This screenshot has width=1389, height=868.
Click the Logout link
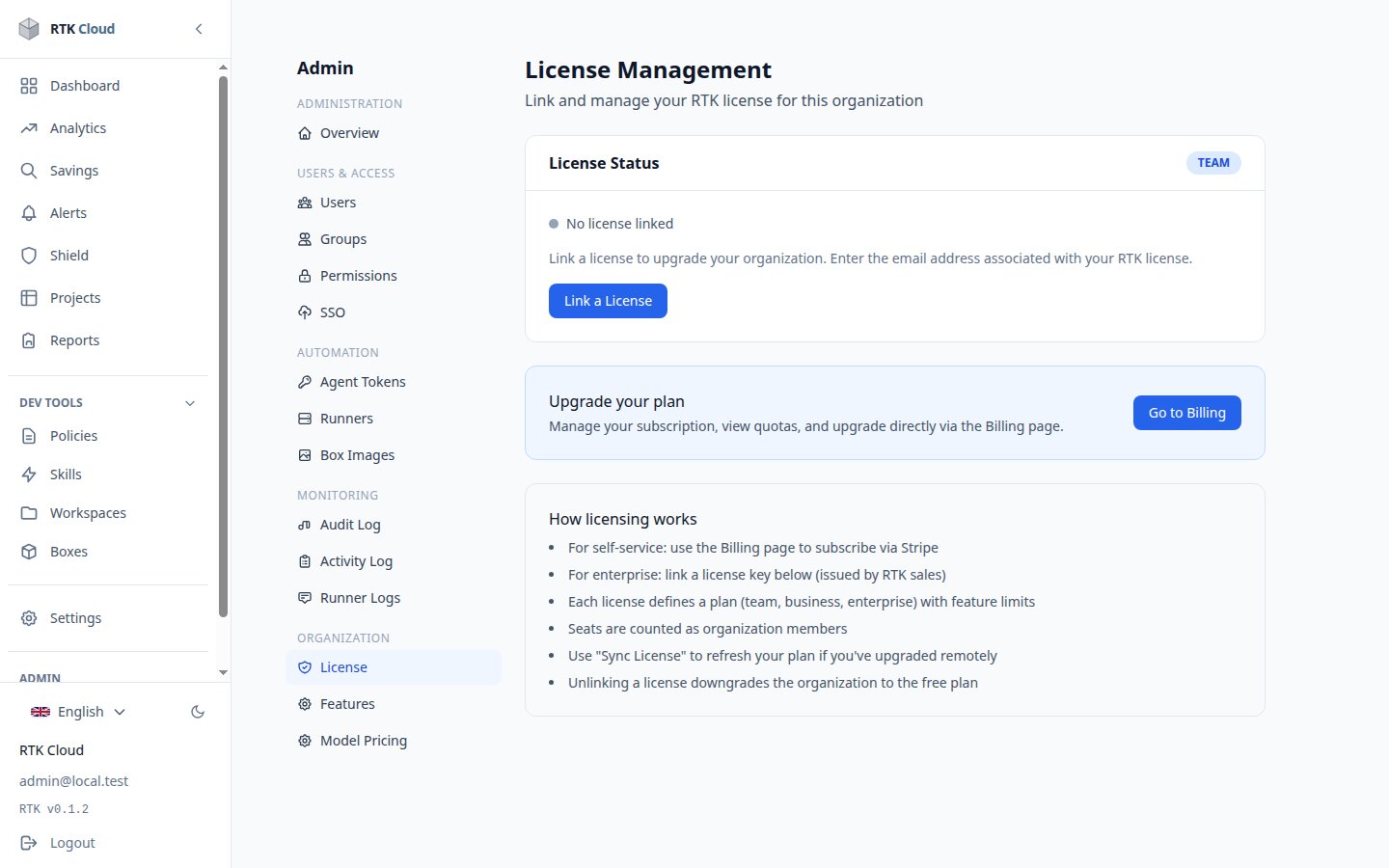pyautogui.click(x=72, y=843)
